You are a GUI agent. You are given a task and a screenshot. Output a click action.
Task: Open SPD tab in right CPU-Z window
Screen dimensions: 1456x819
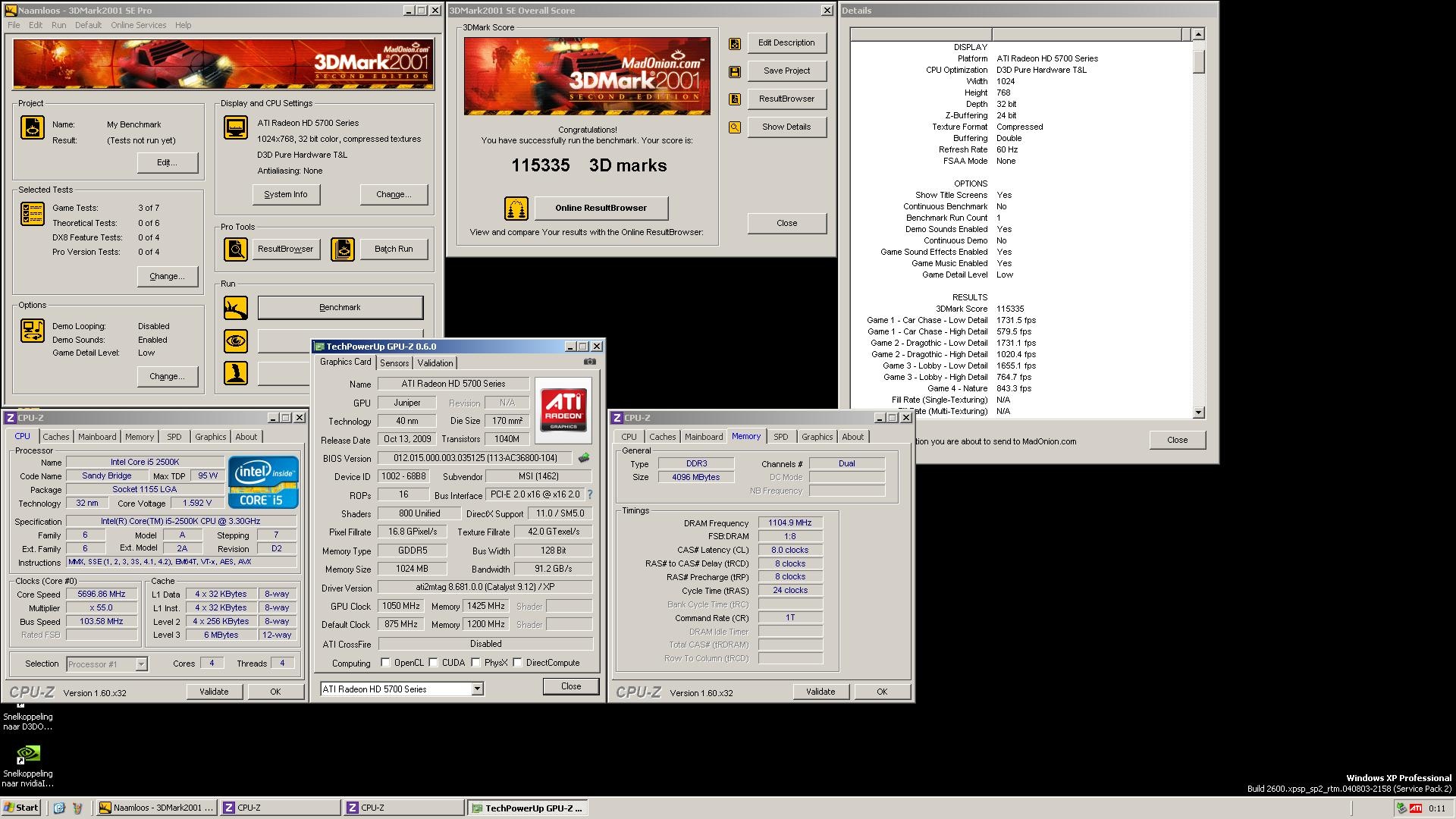[780, 437]
